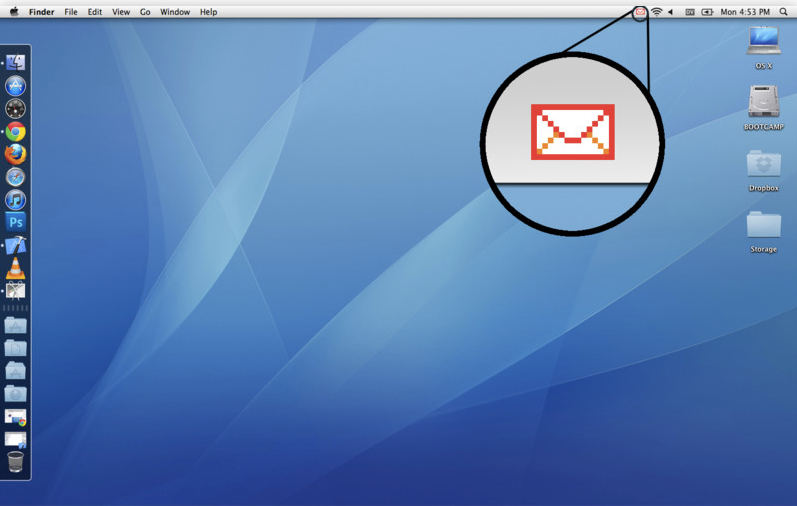Open the Apple menu

pyautogui.click(x=14, y=12)
